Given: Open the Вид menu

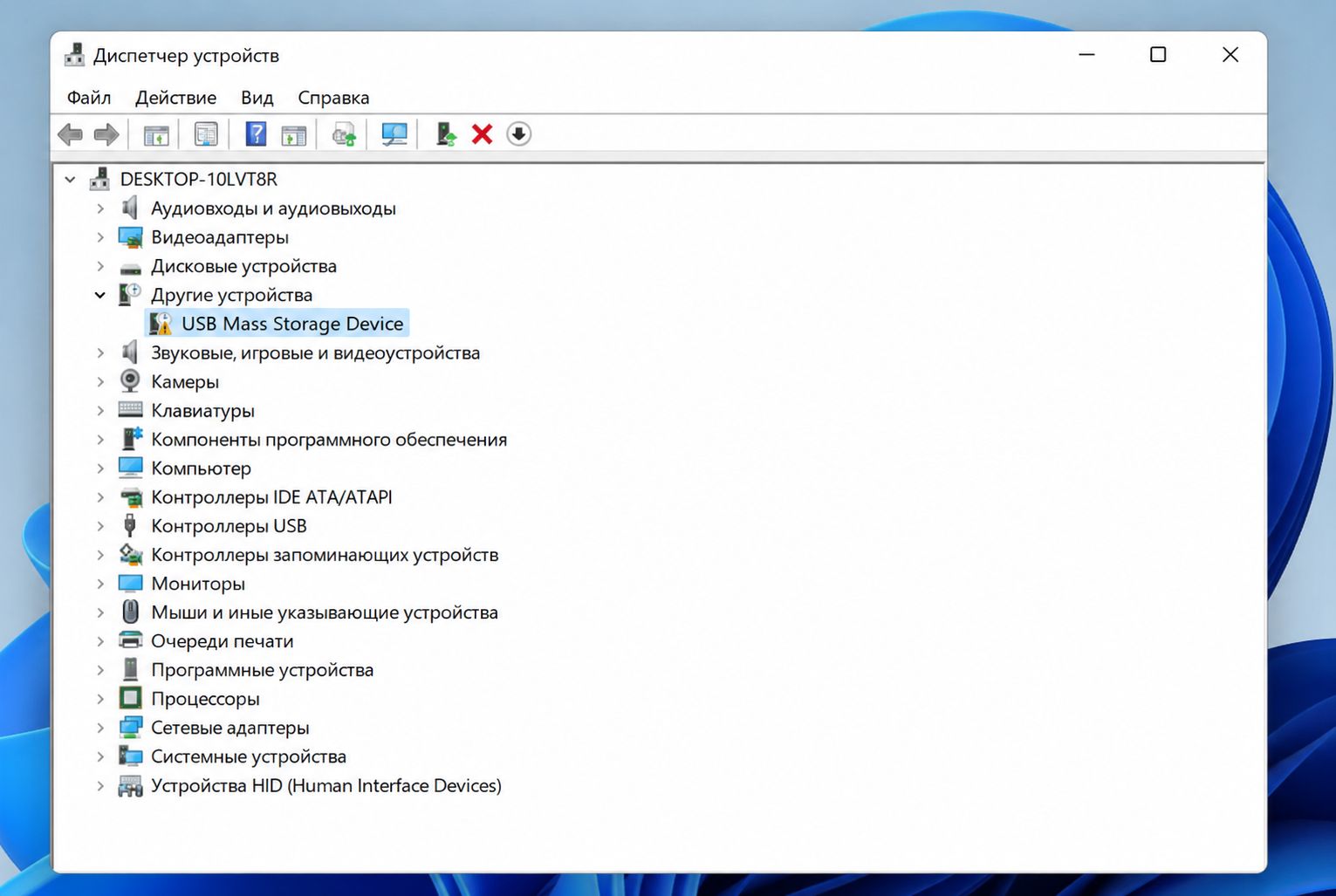Looking at the screenshot, I should (x=257, y=98).
